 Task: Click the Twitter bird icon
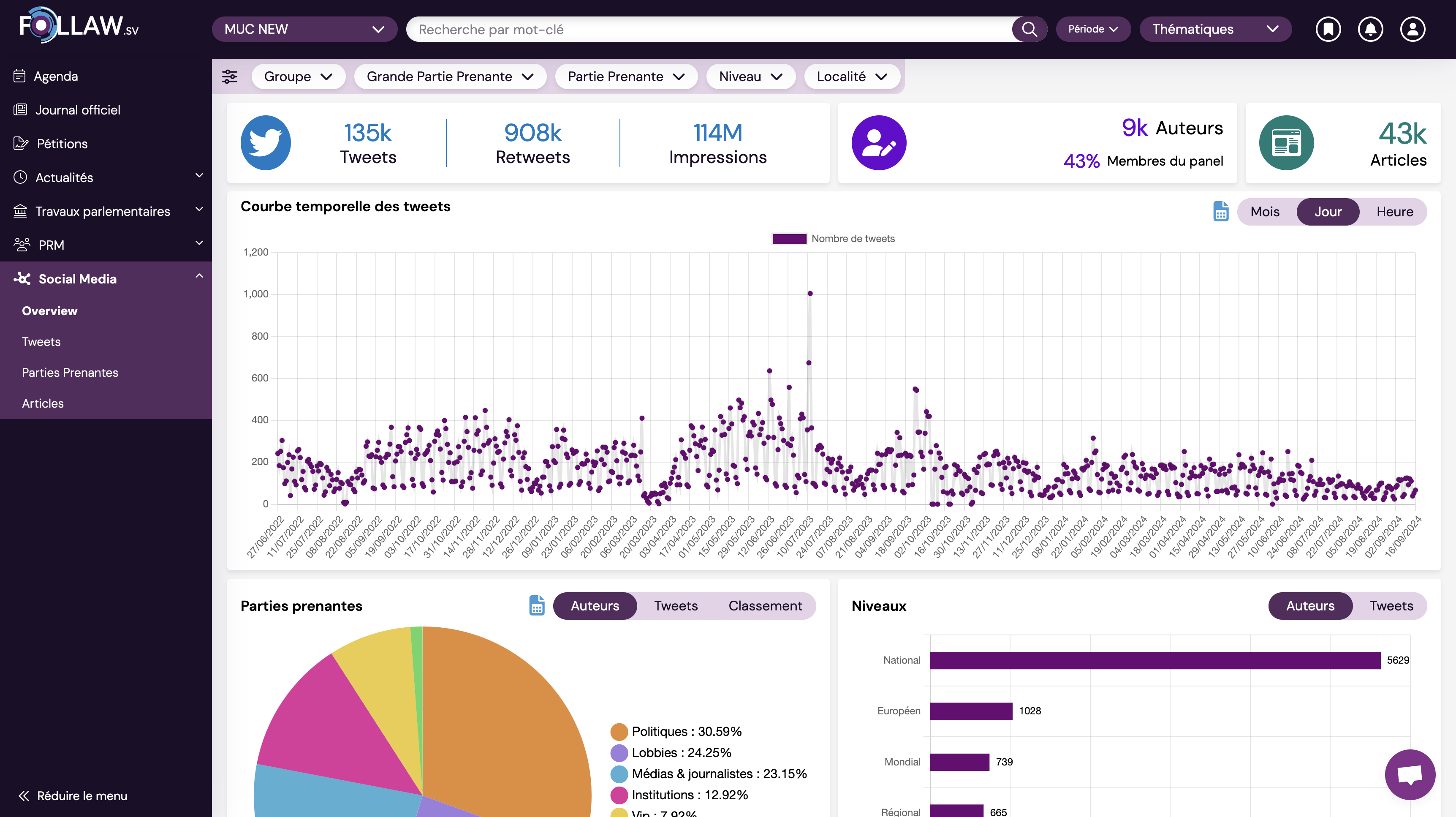266,142
